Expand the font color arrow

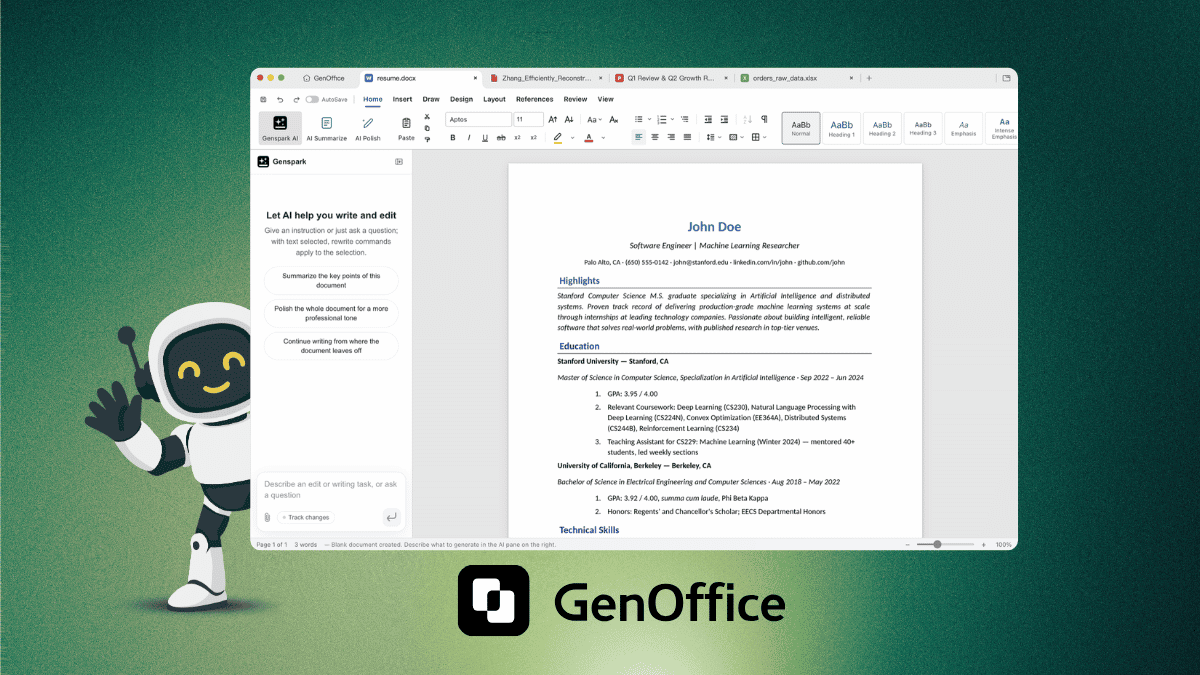[x=603, y=138]
